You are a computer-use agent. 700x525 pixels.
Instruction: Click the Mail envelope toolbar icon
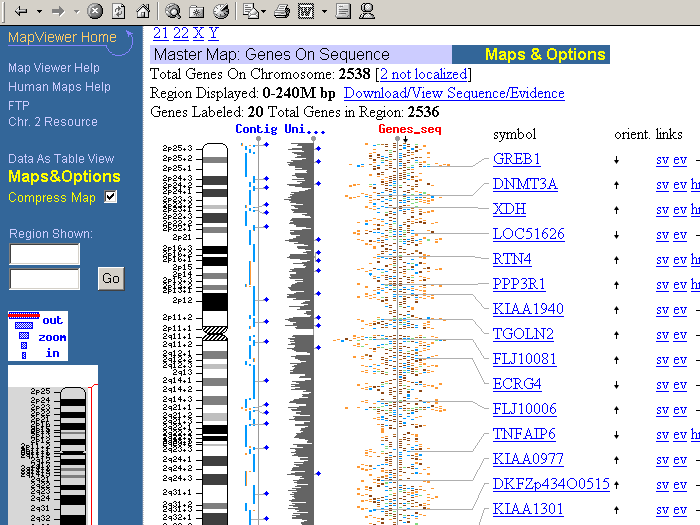(x=251, y=11)
